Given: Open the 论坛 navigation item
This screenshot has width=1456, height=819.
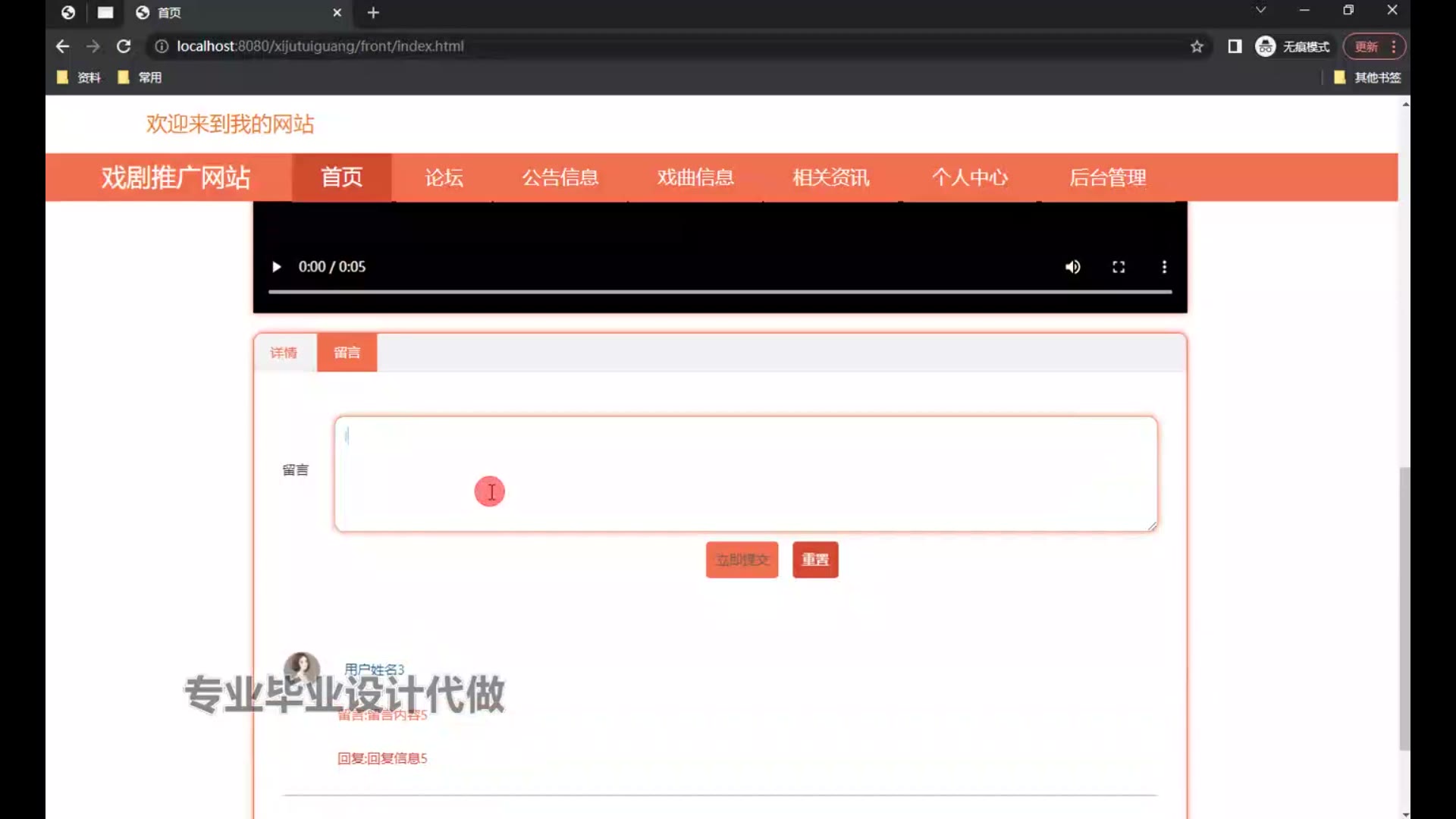Looking at the screenshot, I should [444, 177].
